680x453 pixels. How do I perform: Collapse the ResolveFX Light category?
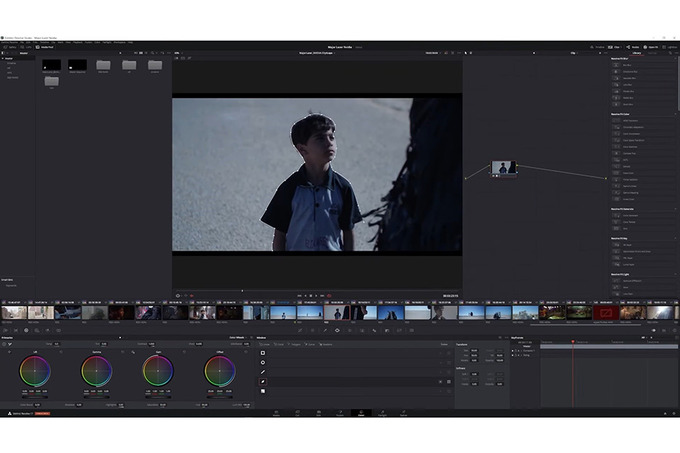[675, 274]
